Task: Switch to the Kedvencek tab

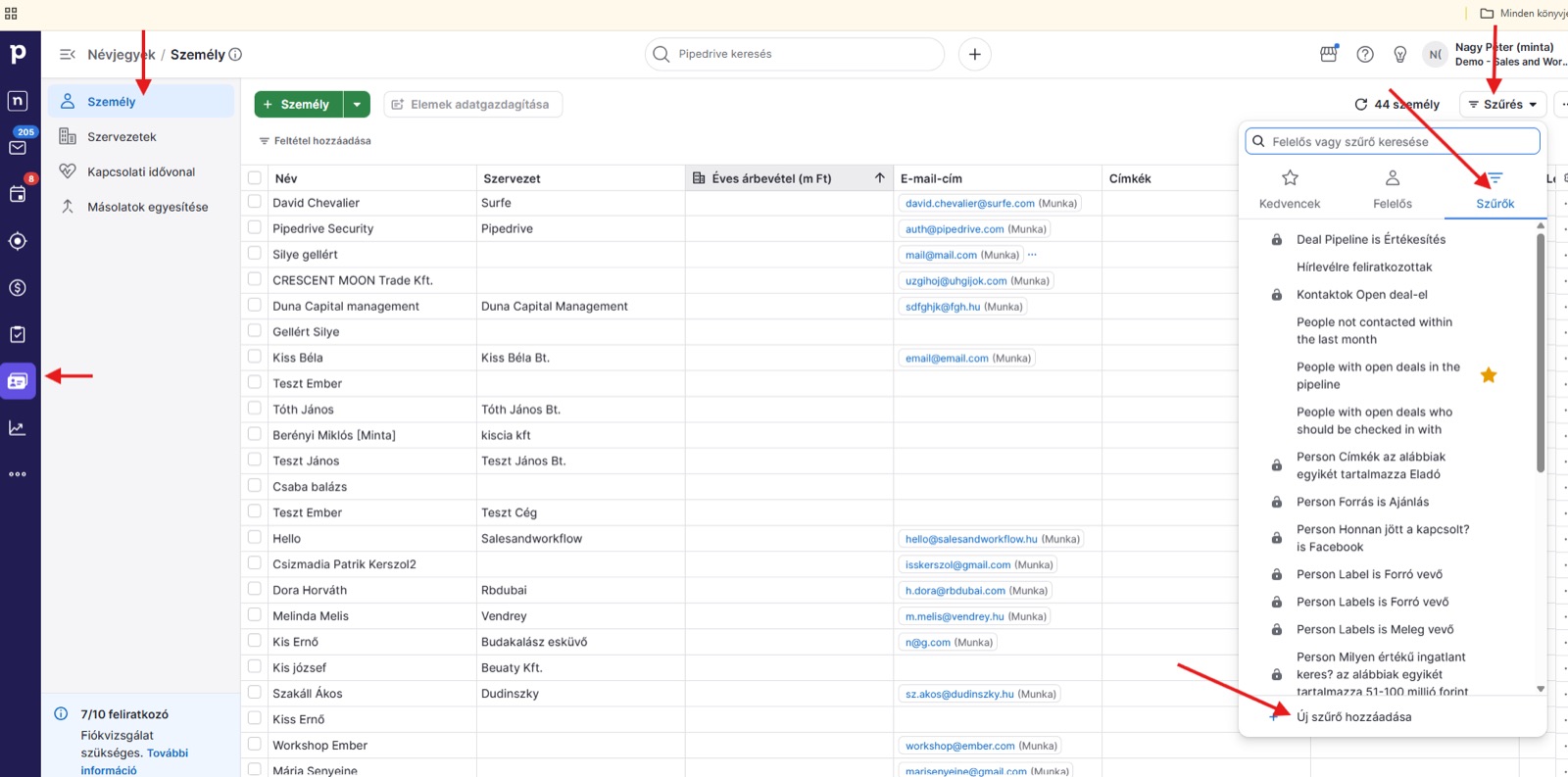Action: pos(1290,190)
